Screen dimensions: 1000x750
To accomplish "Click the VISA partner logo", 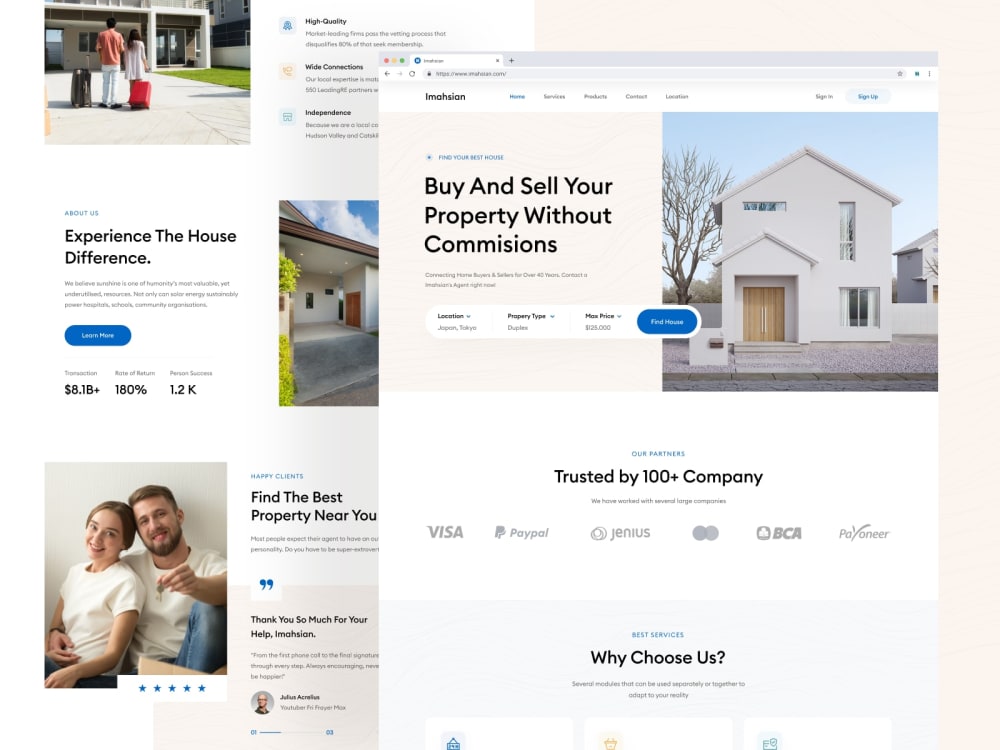I will tap(445, 533).
